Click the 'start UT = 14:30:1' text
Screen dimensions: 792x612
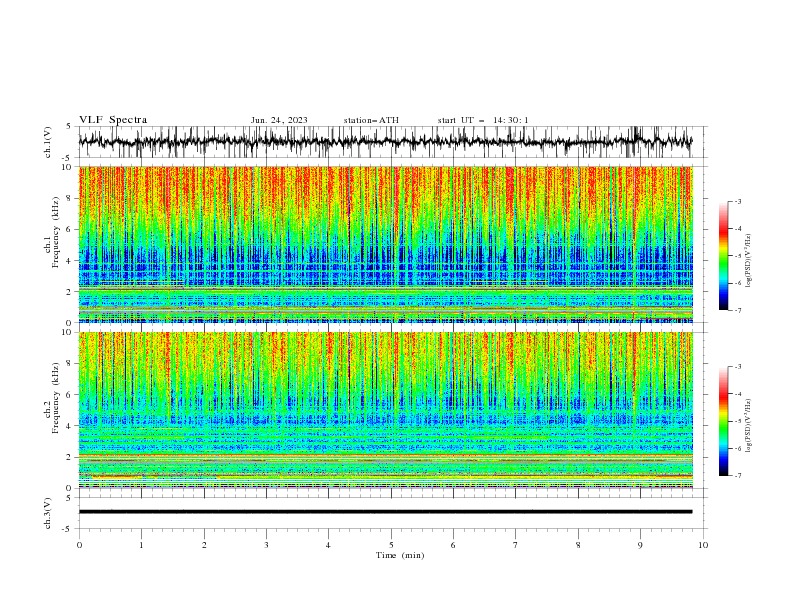click(x=483, y=120)
